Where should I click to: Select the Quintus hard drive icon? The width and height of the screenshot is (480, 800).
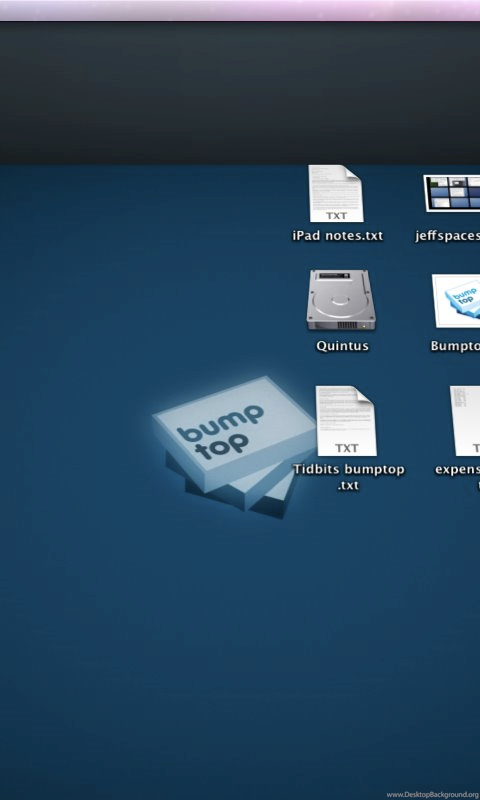click(x=341, y=300)
